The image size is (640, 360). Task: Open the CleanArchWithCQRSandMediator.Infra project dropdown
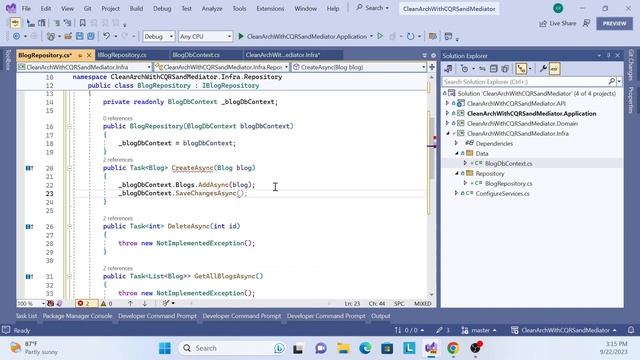pyautogui.click(x=84, y=67)
